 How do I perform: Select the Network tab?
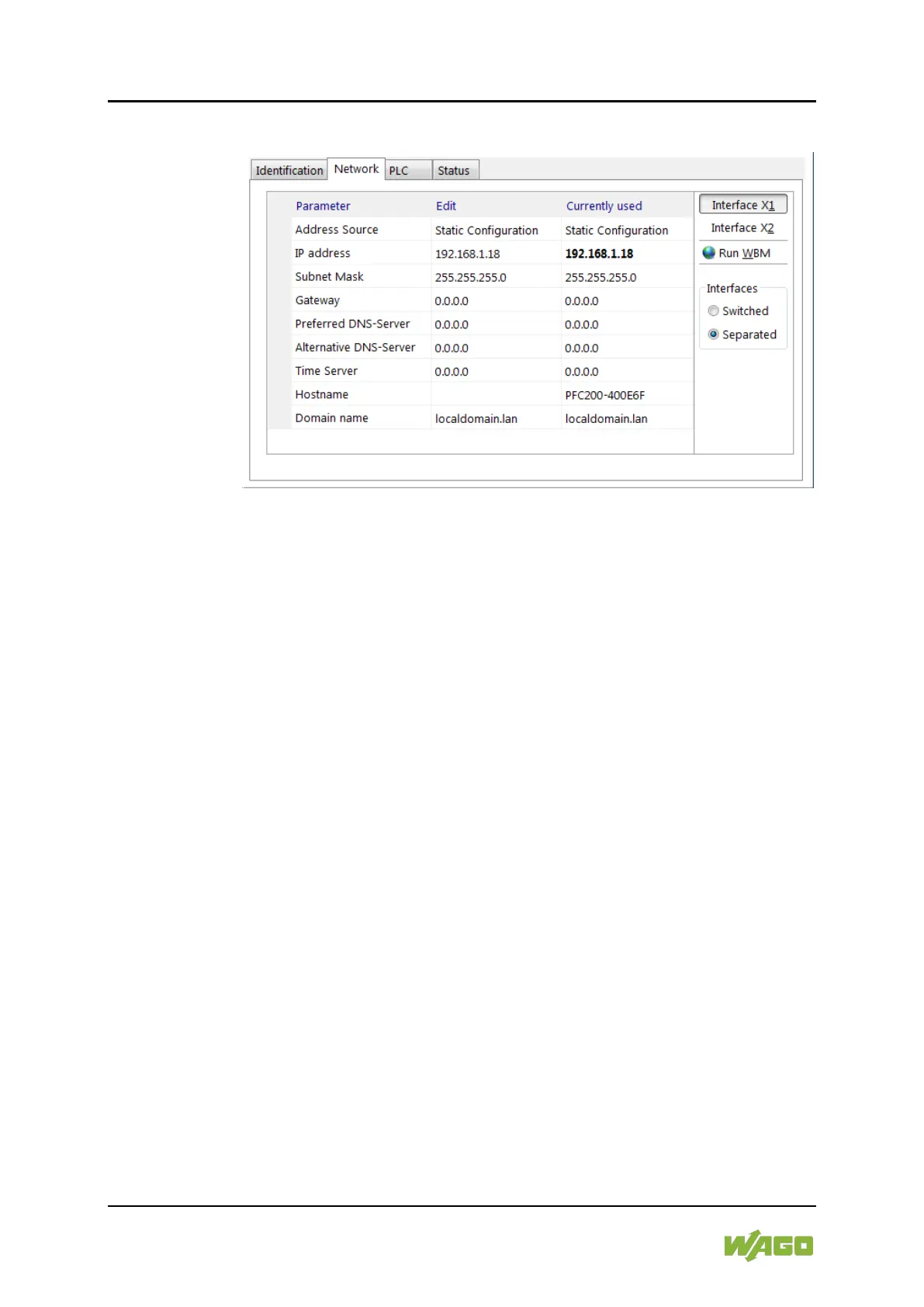pyautogui.click(x=356, y=168)
